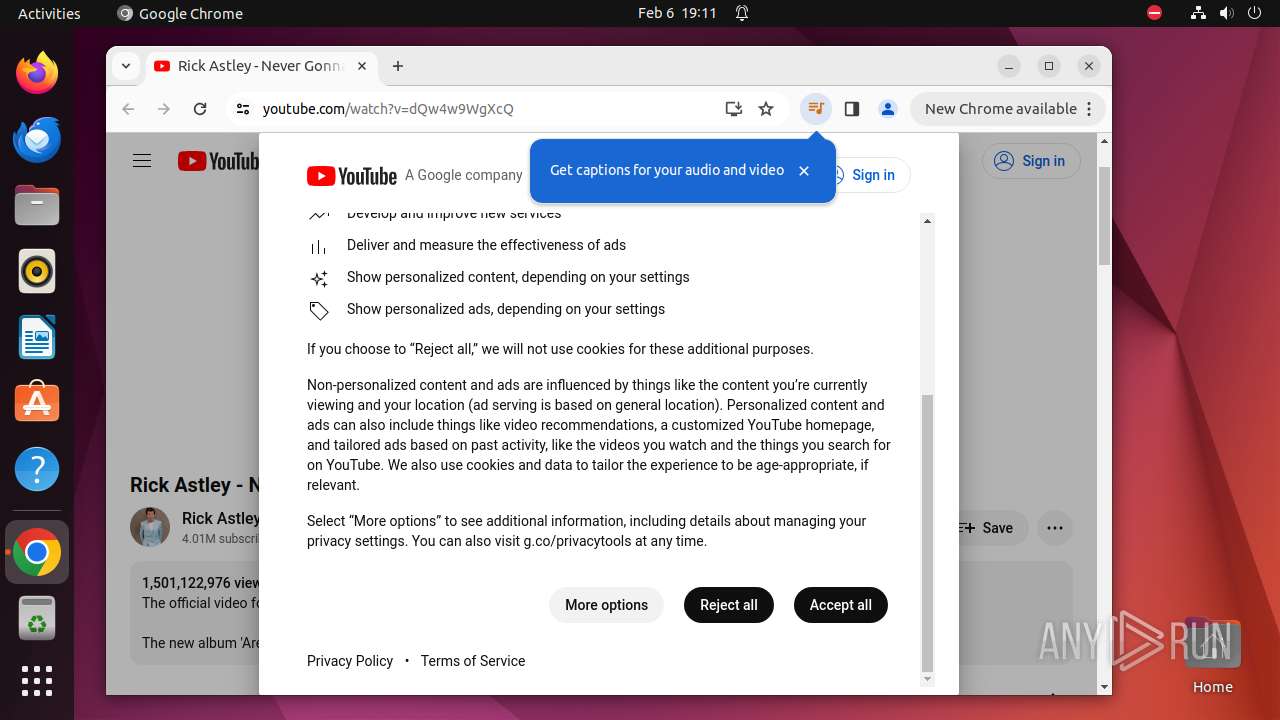Close the Rick Astley tab
This screenshot has width=1280, height=720.
coord(362,66)
